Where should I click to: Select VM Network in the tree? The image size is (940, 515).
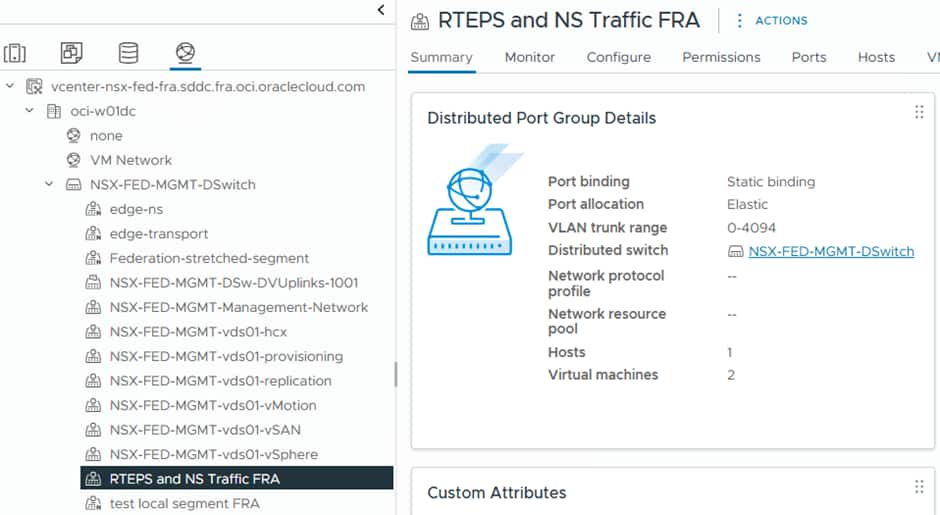[131, 160]
